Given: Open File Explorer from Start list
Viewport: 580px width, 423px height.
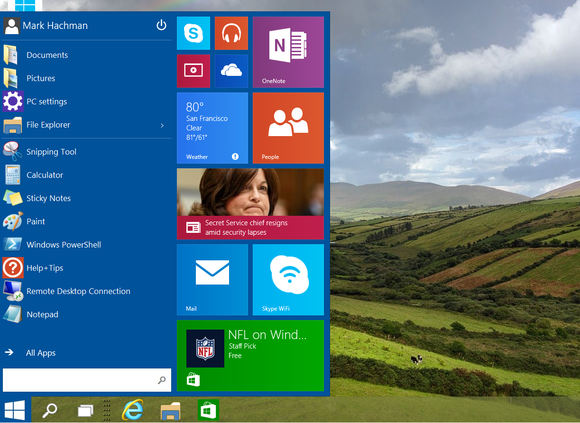Looking at the screenshot, I should [87, 125].
